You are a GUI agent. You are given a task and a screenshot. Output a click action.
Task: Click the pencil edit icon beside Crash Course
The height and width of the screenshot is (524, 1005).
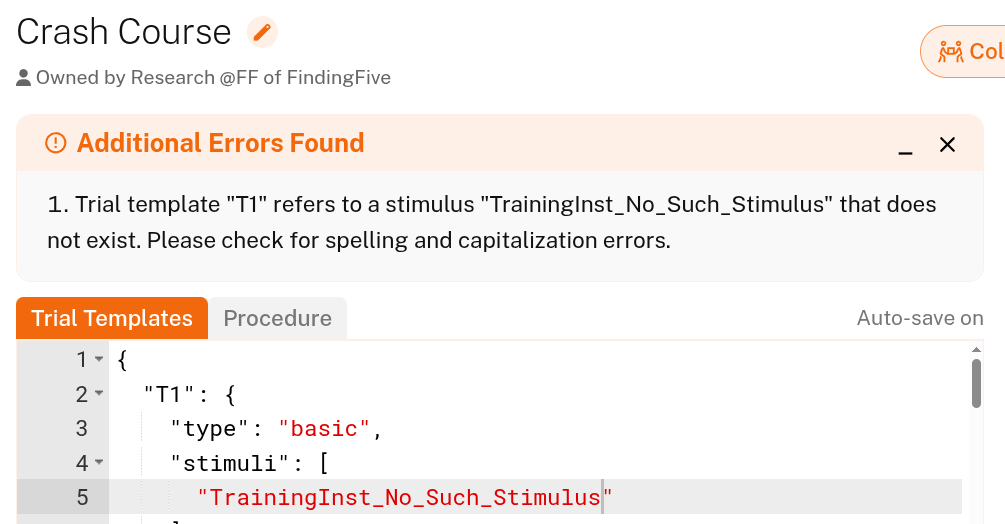point(262,32)
